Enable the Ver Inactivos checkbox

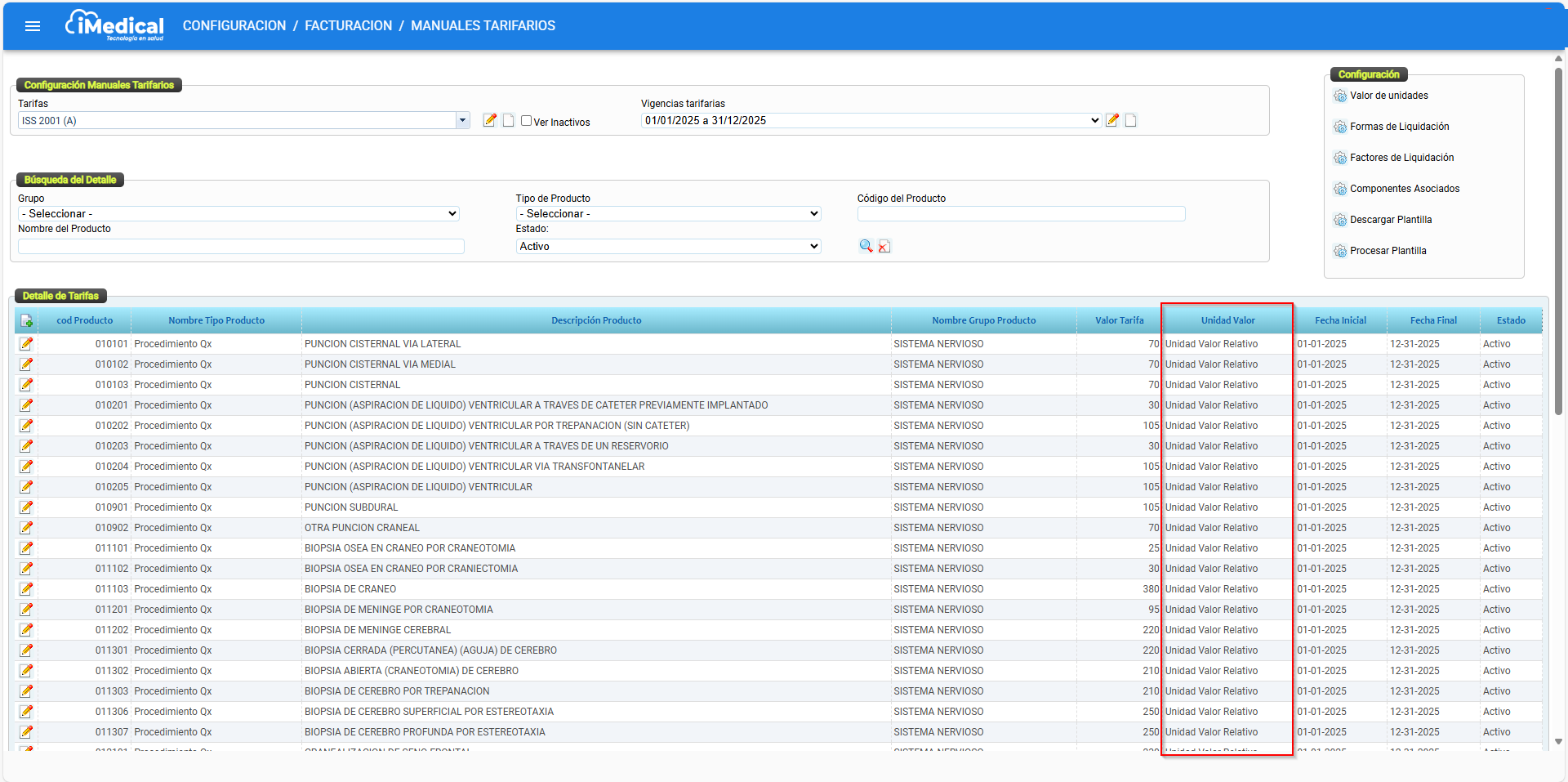(x=527, y=121)
